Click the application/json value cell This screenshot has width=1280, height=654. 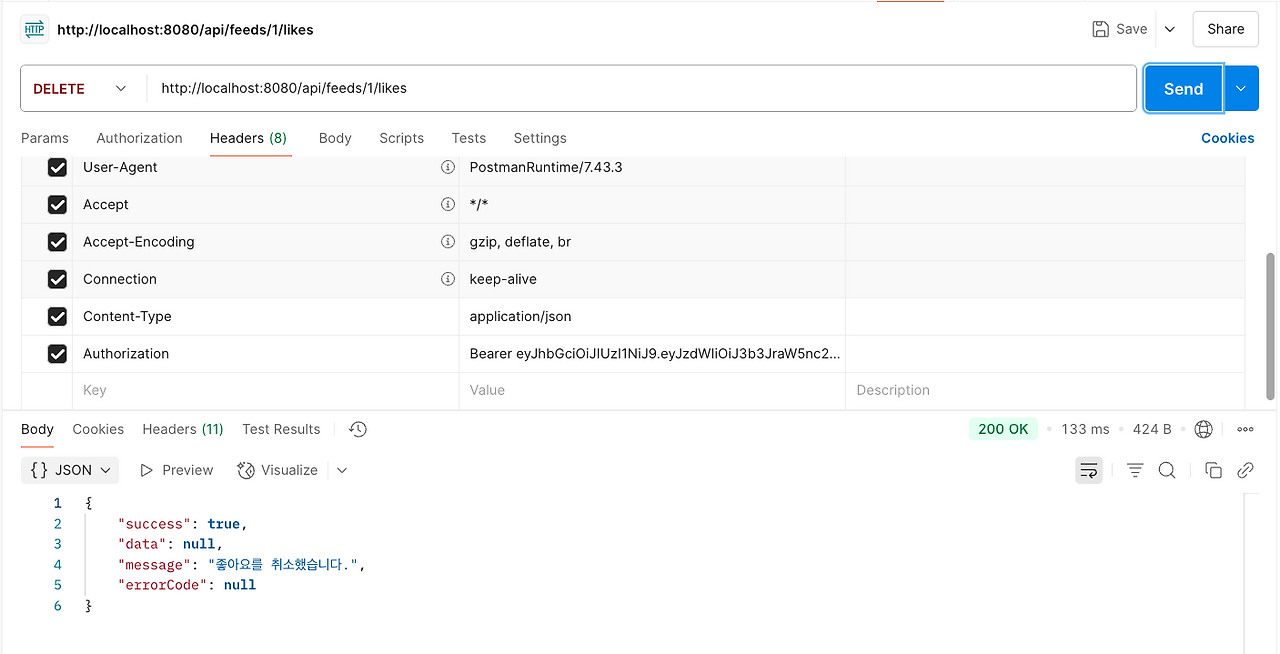click(x=652, y=316)
